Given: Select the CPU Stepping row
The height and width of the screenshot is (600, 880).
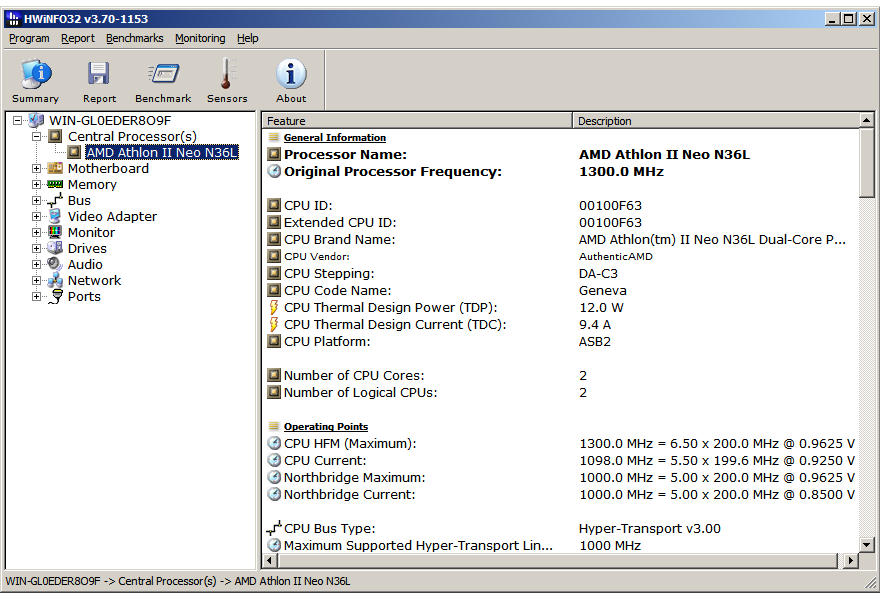Looking at the screenshot, I should coord(560,273).
